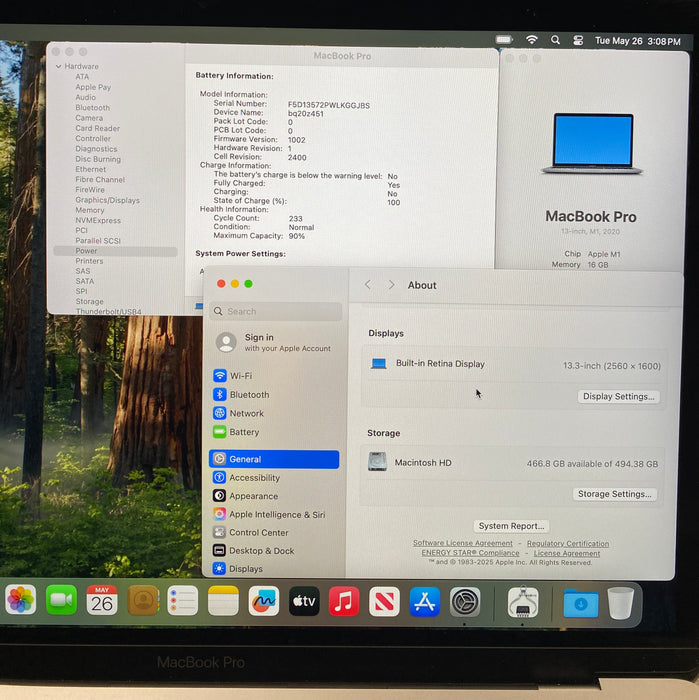Select Storage in System Information sidebar

coord(89,301)
